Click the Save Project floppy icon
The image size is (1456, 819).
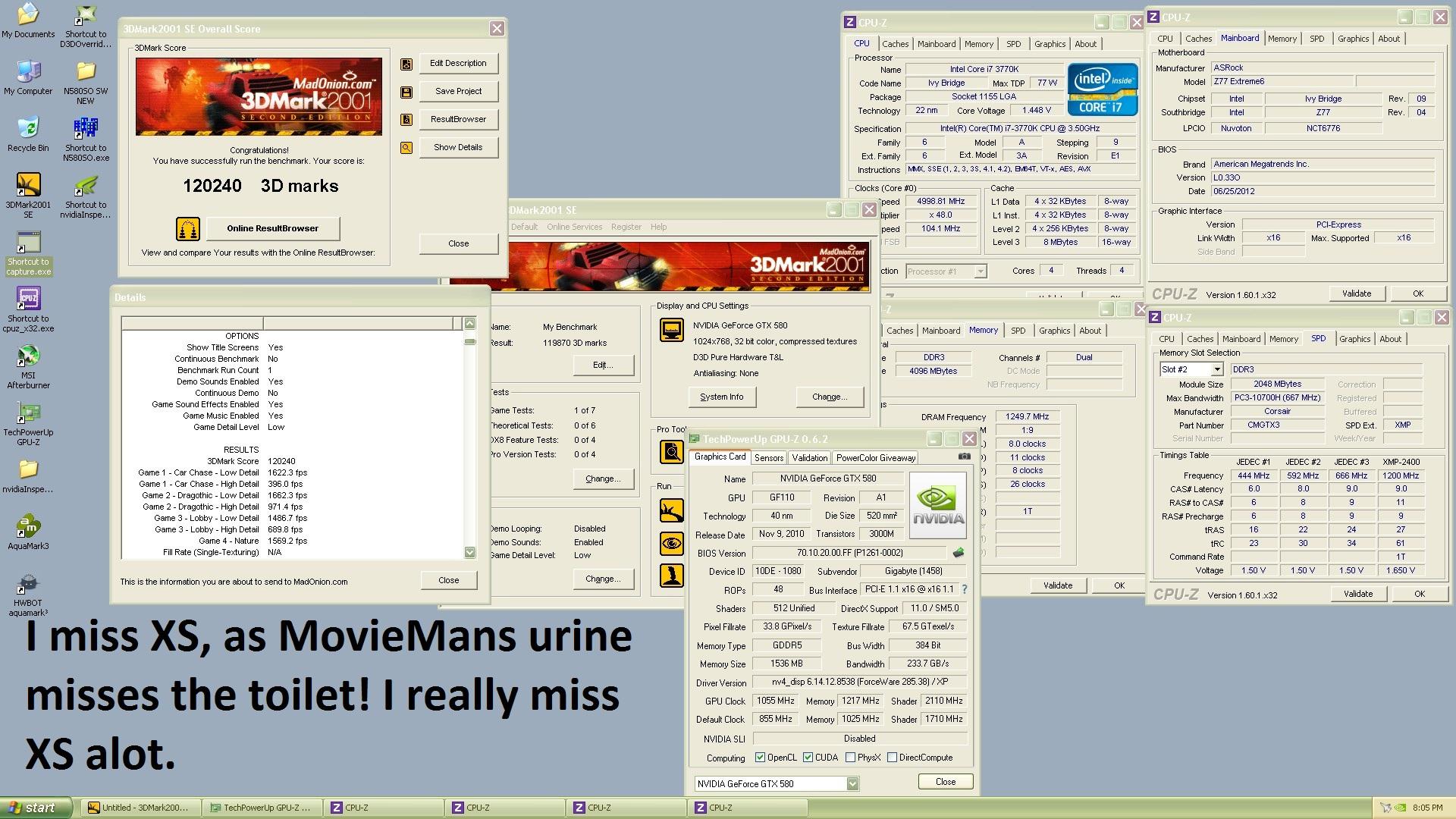click(406, 92)
